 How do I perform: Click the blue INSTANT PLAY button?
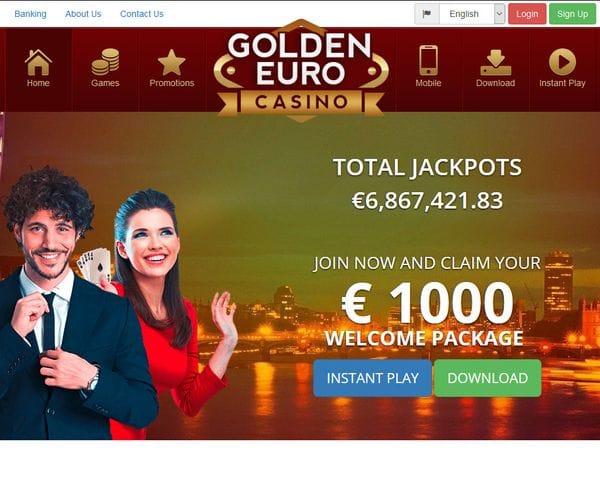[x=372, y=378]
